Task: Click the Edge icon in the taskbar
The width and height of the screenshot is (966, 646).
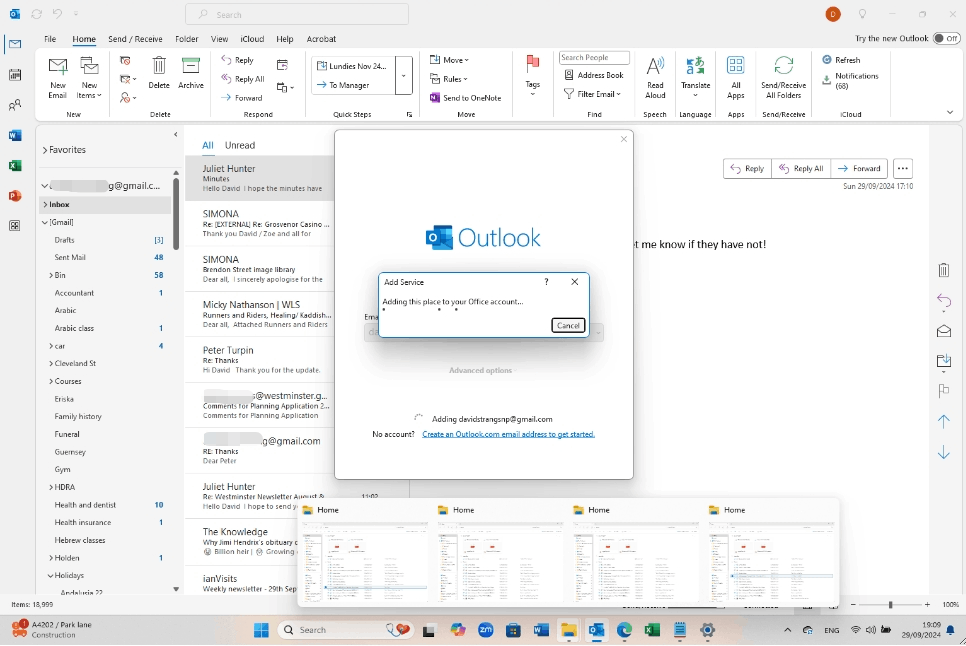Action: (x=624, y=629)
